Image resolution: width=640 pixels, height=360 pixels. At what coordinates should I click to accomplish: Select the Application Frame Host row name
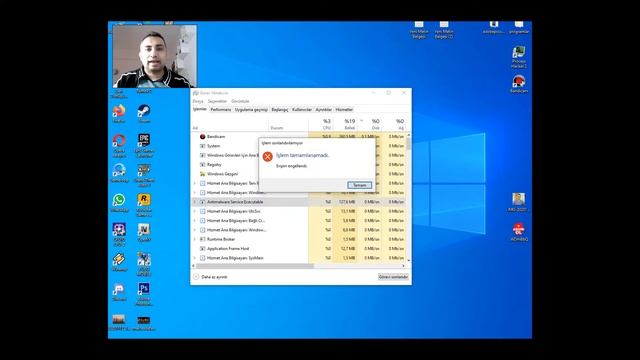coord(228,249)
